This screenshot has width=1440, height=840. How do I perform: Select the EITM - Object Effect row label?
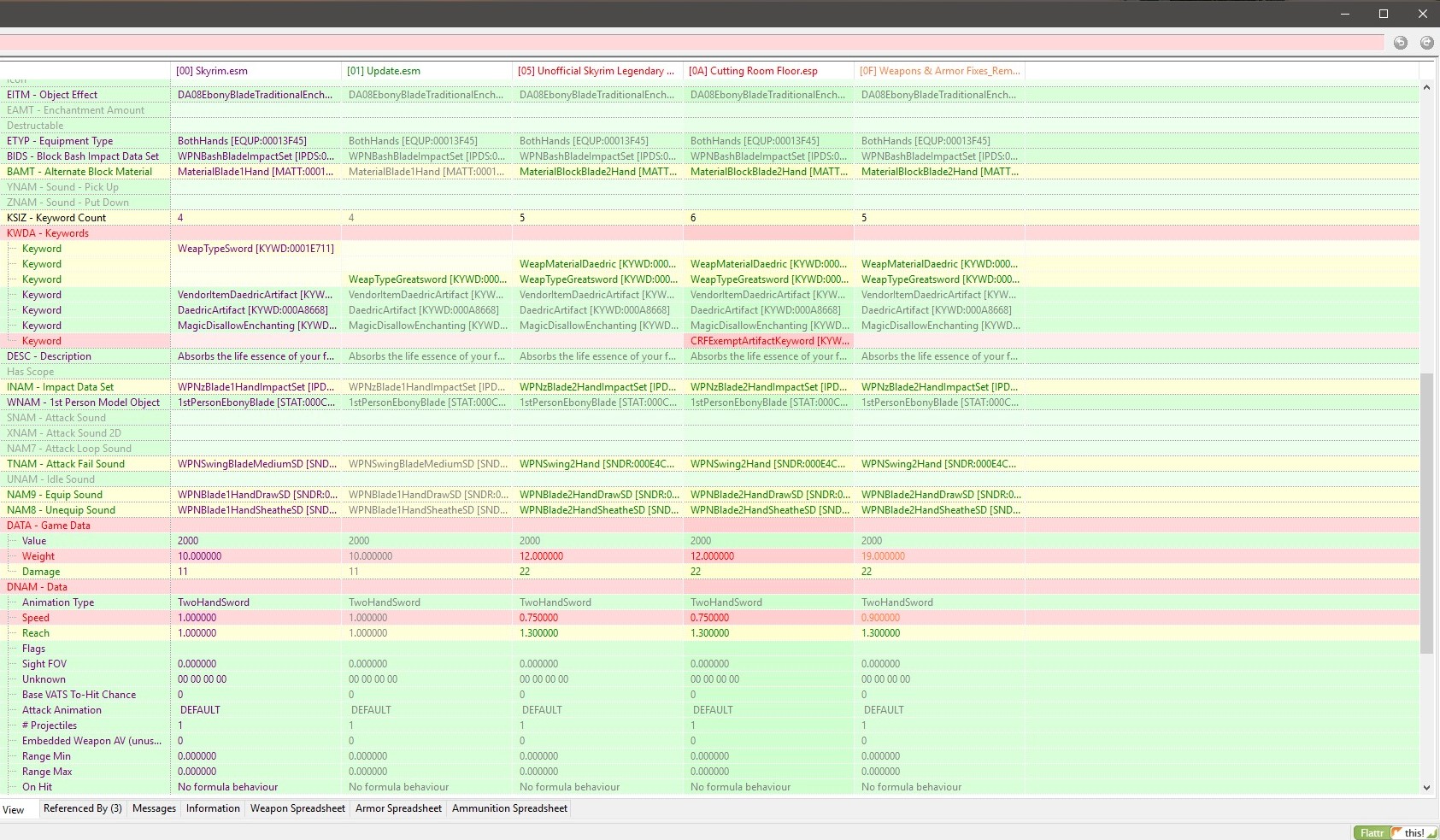click(52, 95)
